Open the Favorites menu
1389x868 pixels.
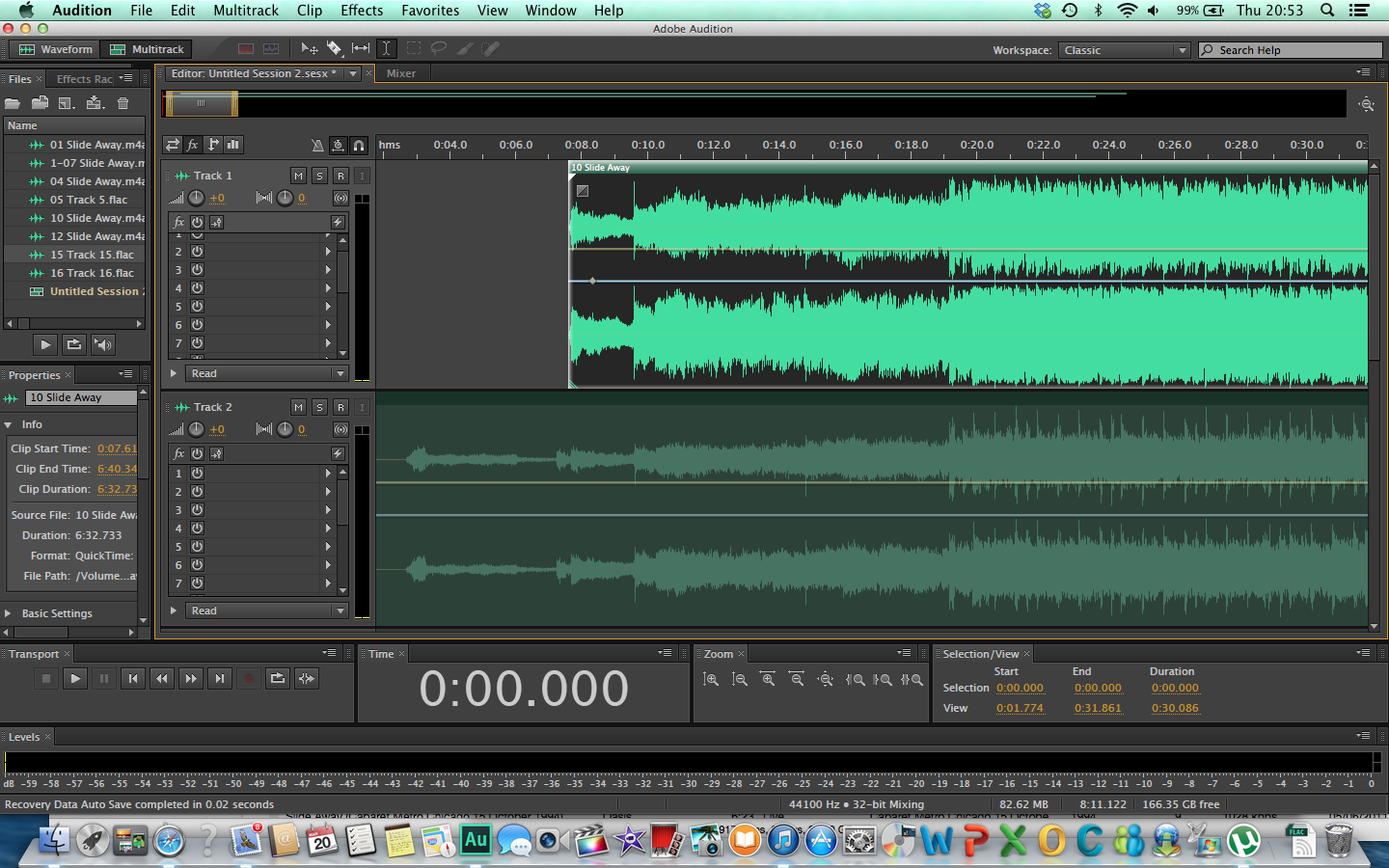pyautogui.click(x=430, y=11)
